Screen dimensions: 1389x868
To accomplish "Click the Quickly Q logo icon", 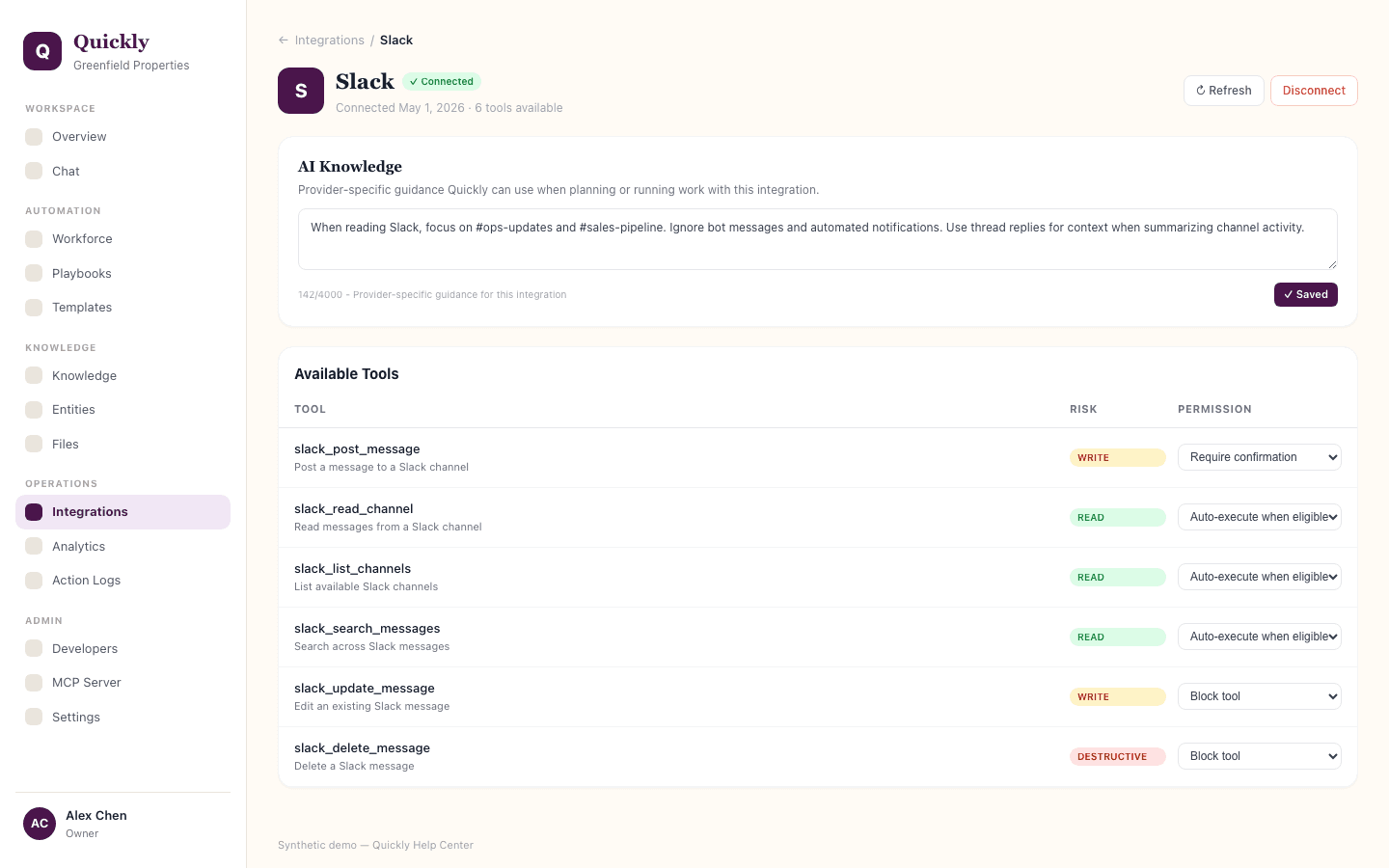I will [x=42, y=51].
